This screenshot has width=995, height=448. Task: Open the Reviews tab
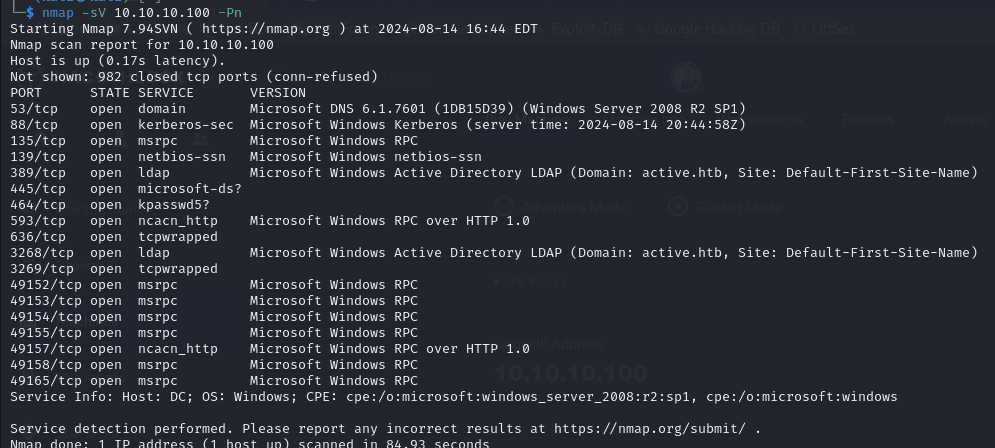point(867,119)
